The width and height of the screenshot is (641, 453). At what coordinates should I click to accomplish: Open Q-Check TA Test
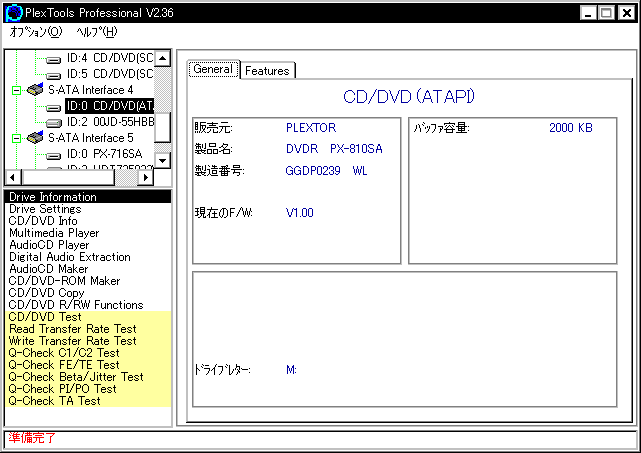(x=88, y=401)
